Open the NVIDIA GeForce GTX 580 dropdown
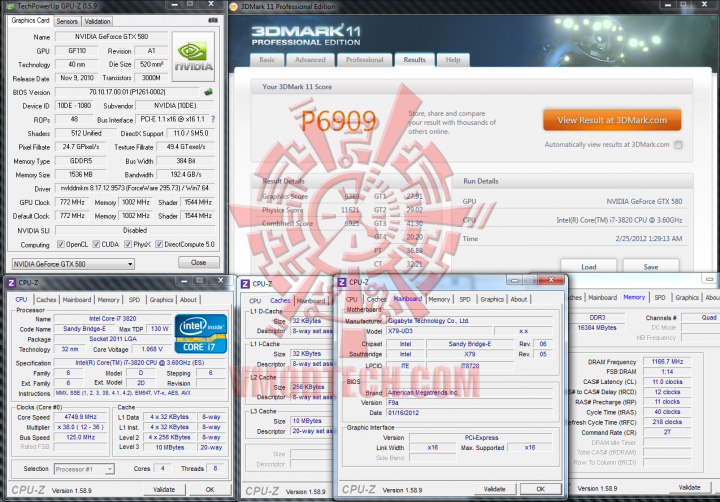This screenshot has height=502, width=720. (x=73, y=264)
